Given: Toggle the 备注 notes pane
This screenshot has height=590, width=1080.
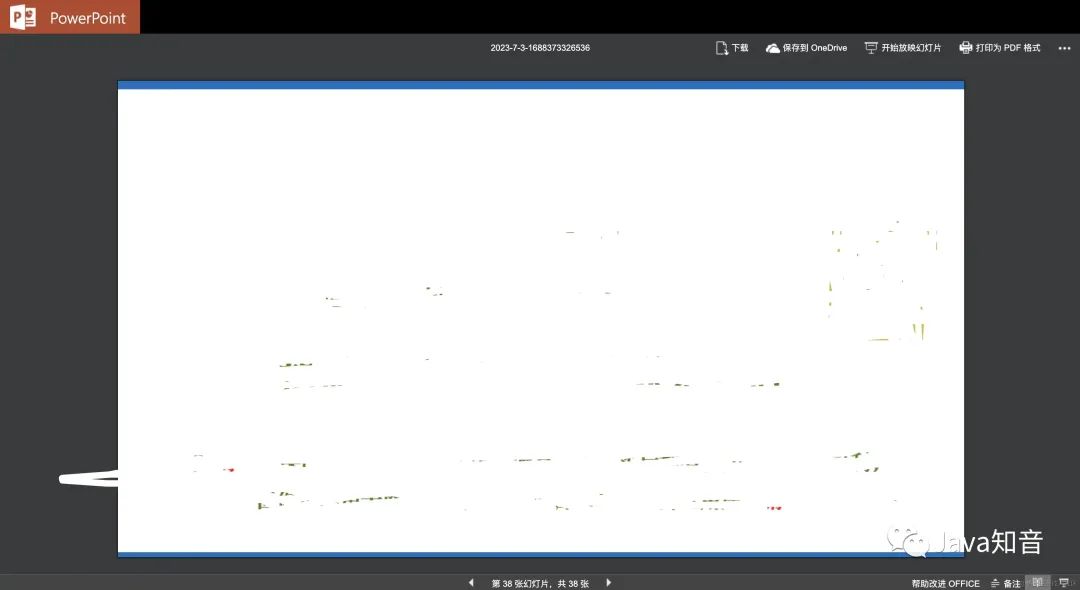Looking at the screenshot, I should (x=1006, y=583).
